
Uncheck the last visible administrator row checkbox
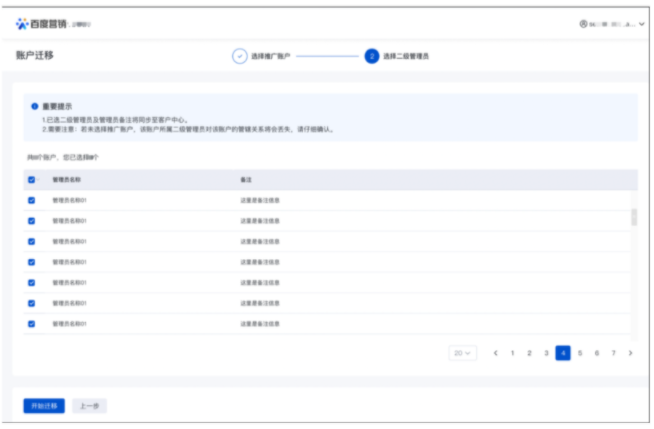tap(31, 324)
